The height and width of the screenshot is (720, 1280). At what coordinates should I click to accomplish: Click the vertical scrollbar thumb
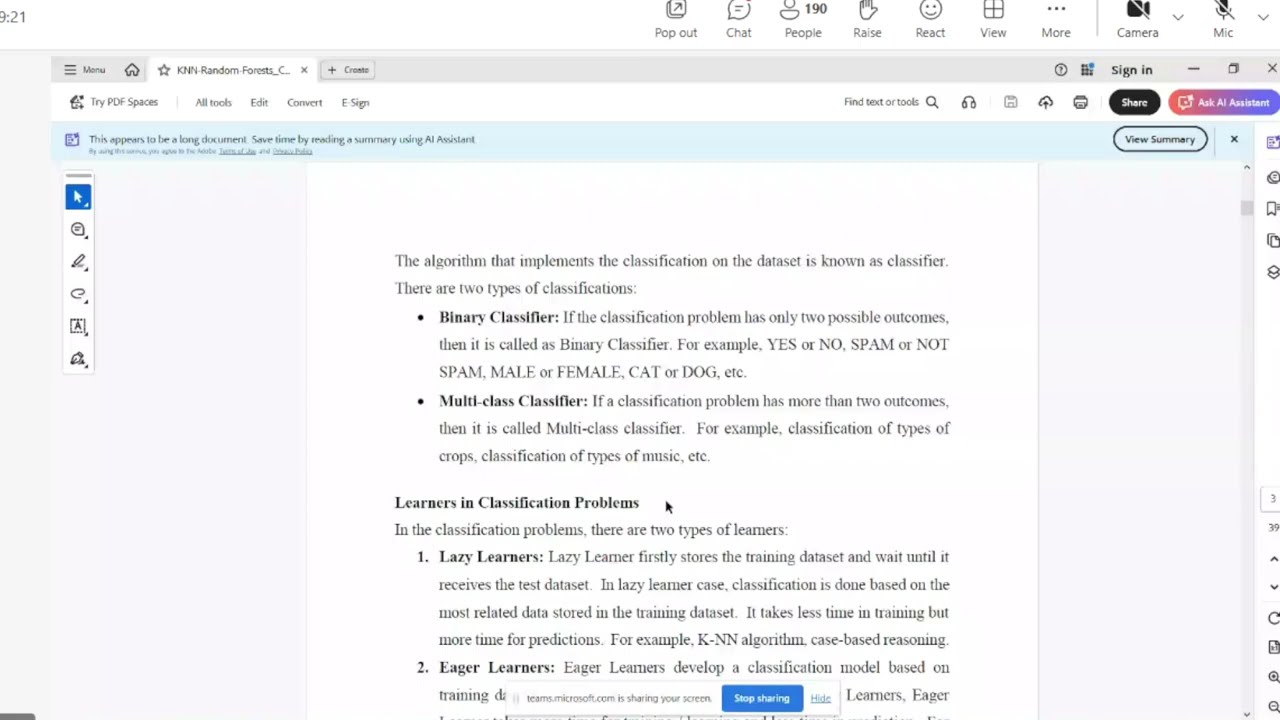(1246, 207)
